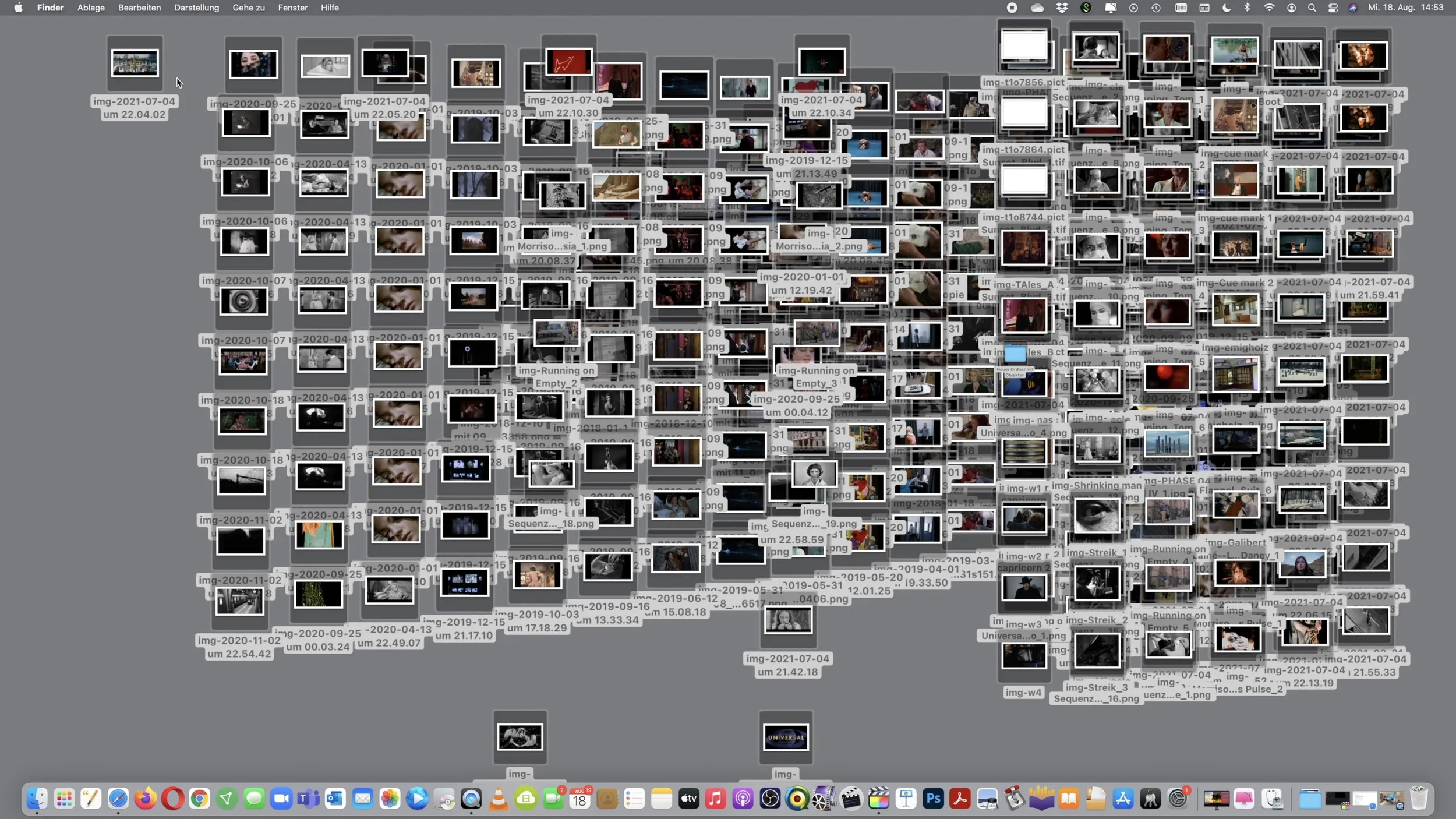Viewport: 1456px width, 819px height.
Task: Select the Universal logo image thumbnail
Action: point(785,737)
